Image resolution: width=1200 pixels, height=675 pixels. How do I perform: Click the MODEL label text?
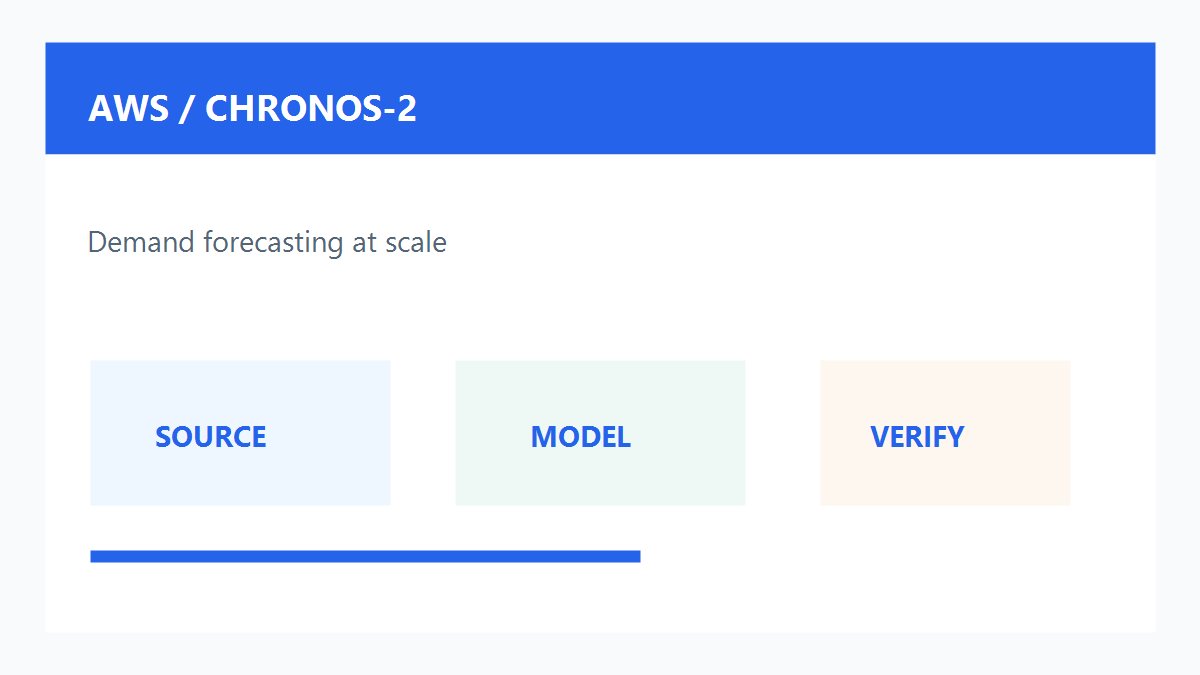(x=581, y=437)
